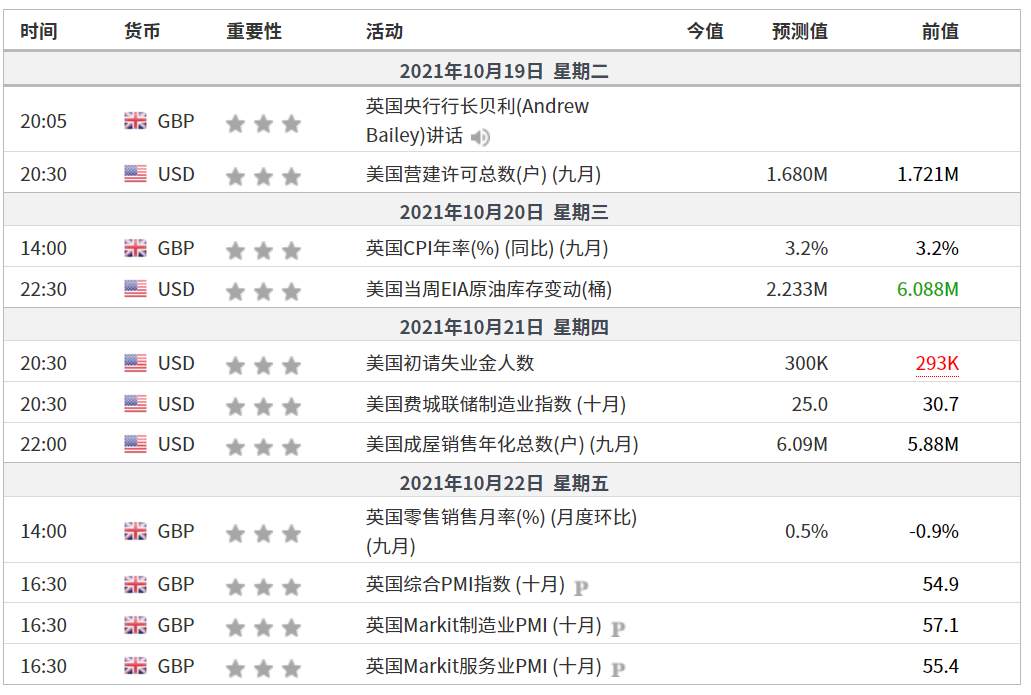Click the green previous value 6.088M
The height and width of the screenshot is (695, 1031).
point(928,289)
